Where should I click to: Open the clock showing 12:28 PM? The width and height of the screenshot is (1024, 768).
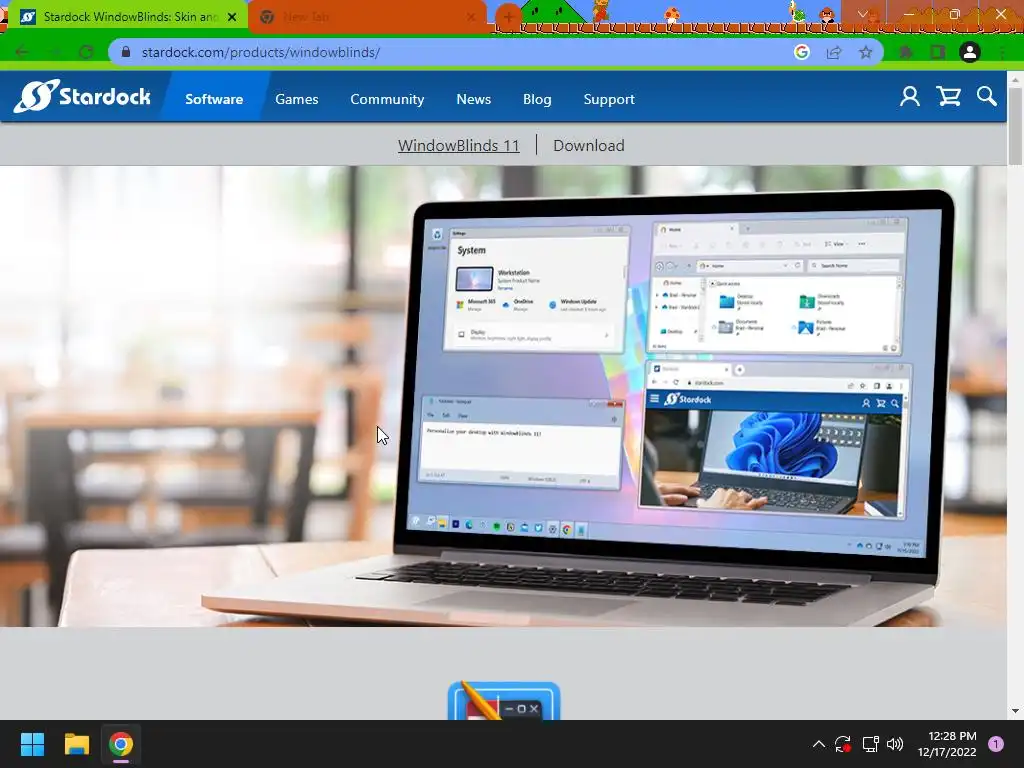tap(947, 744)
